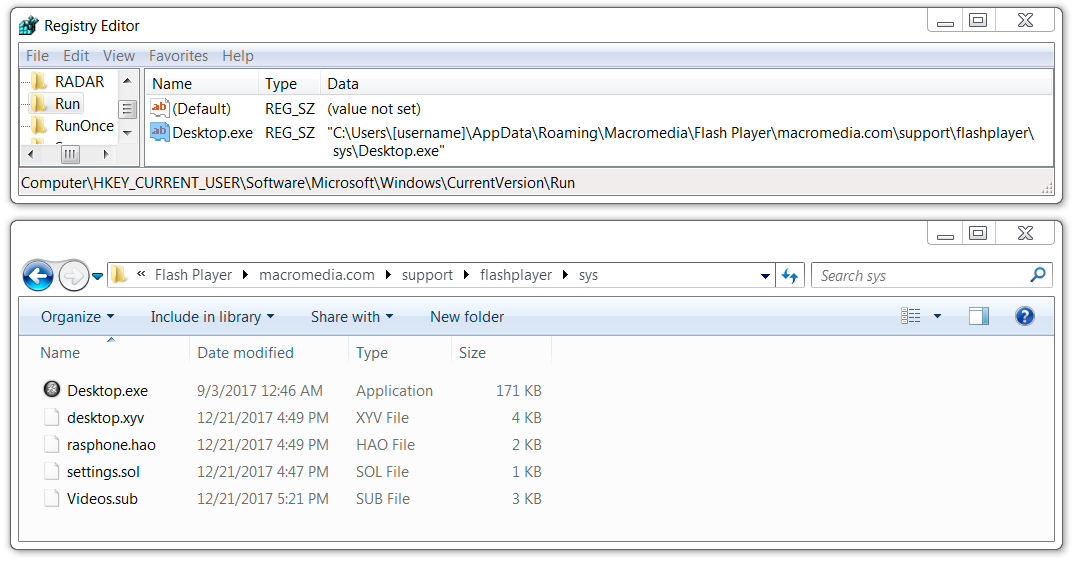
Task: Click the search magnifier icon
Action: point(1038,275)
